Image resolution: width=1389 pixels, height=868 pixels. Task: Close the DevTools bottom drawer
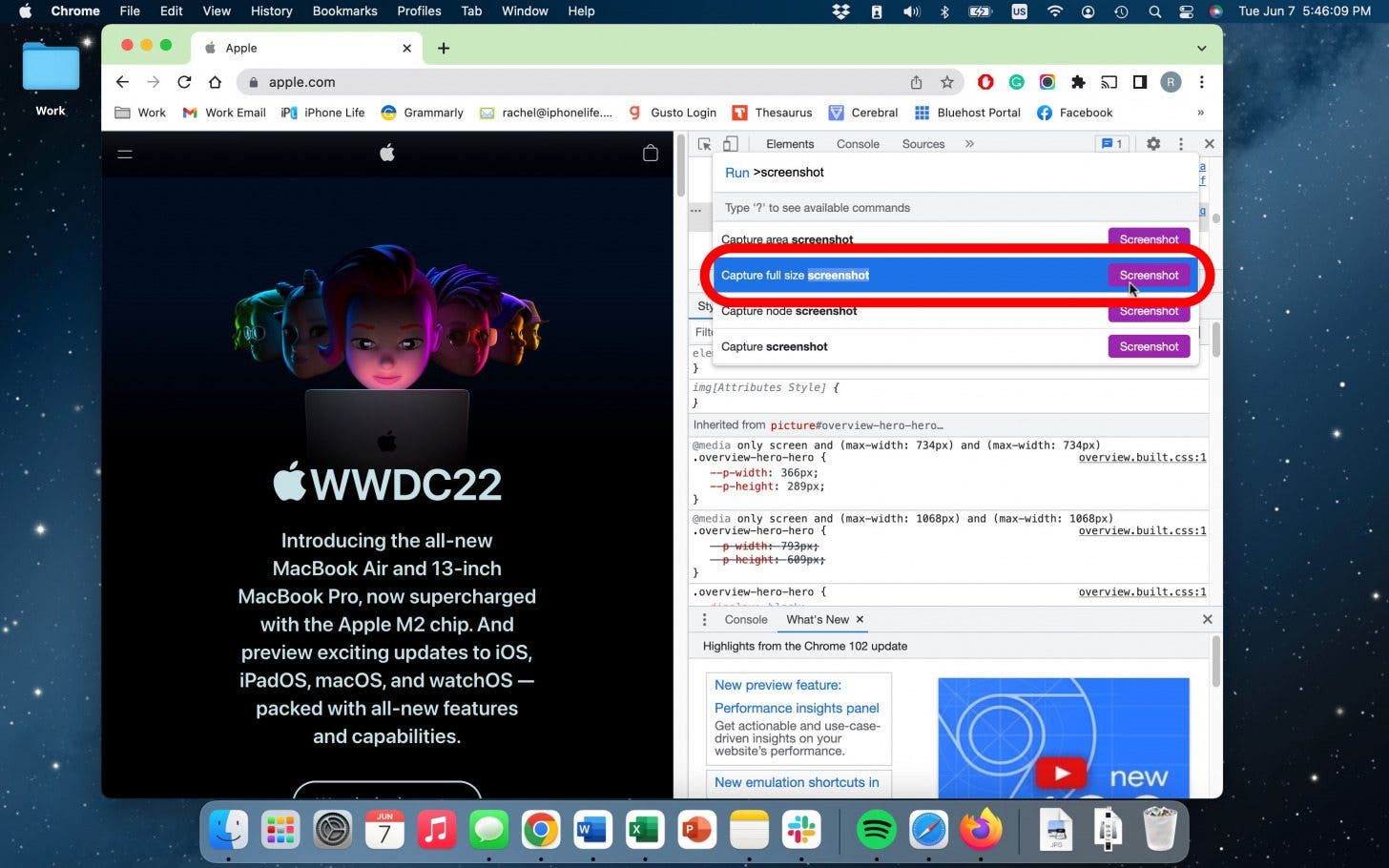pos(1207,620)
